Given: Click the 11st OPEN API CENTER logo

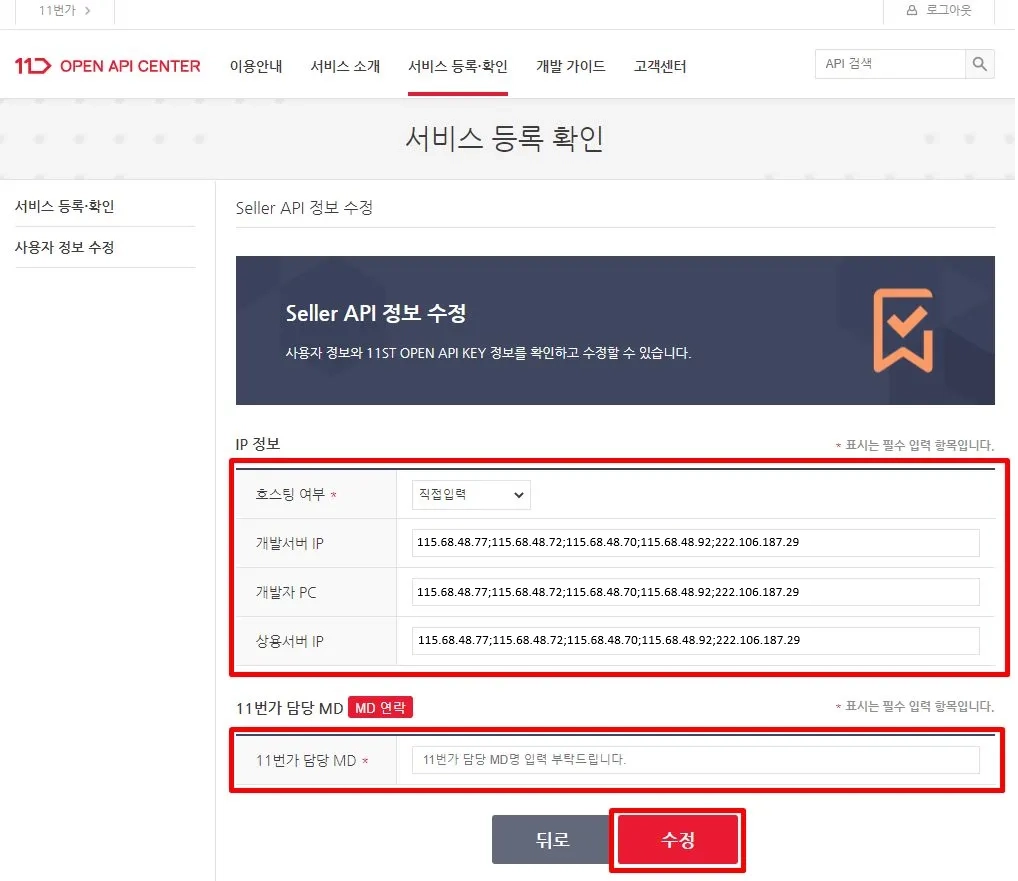Looking at the screenshot, I should pos(107,66).
